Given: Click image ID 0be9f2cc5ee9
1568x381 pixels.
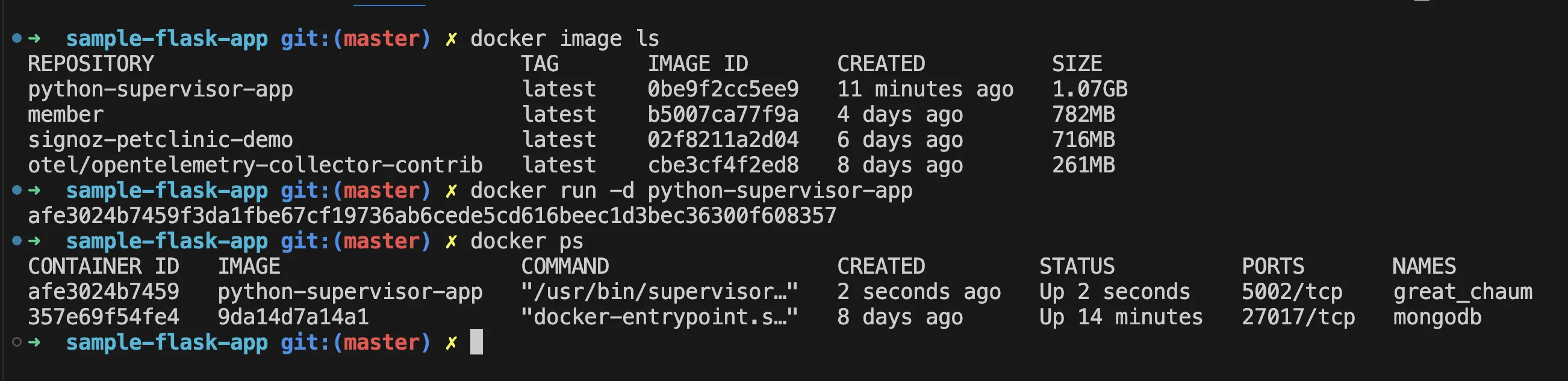Looking at the screenshot, I should 723,89.
